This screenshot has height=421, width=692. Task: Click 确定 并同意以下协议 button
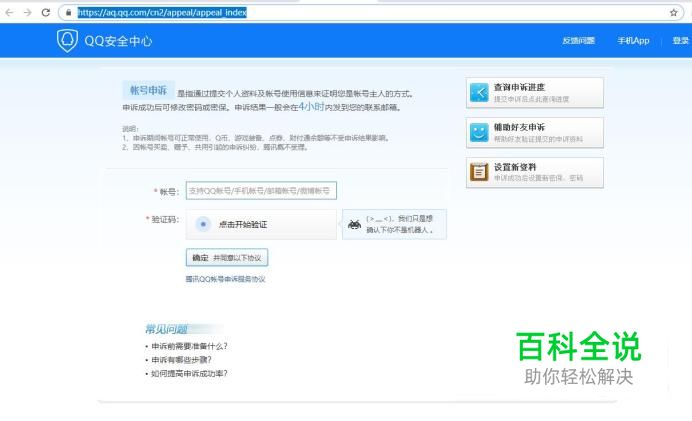(x=227, y=258)
